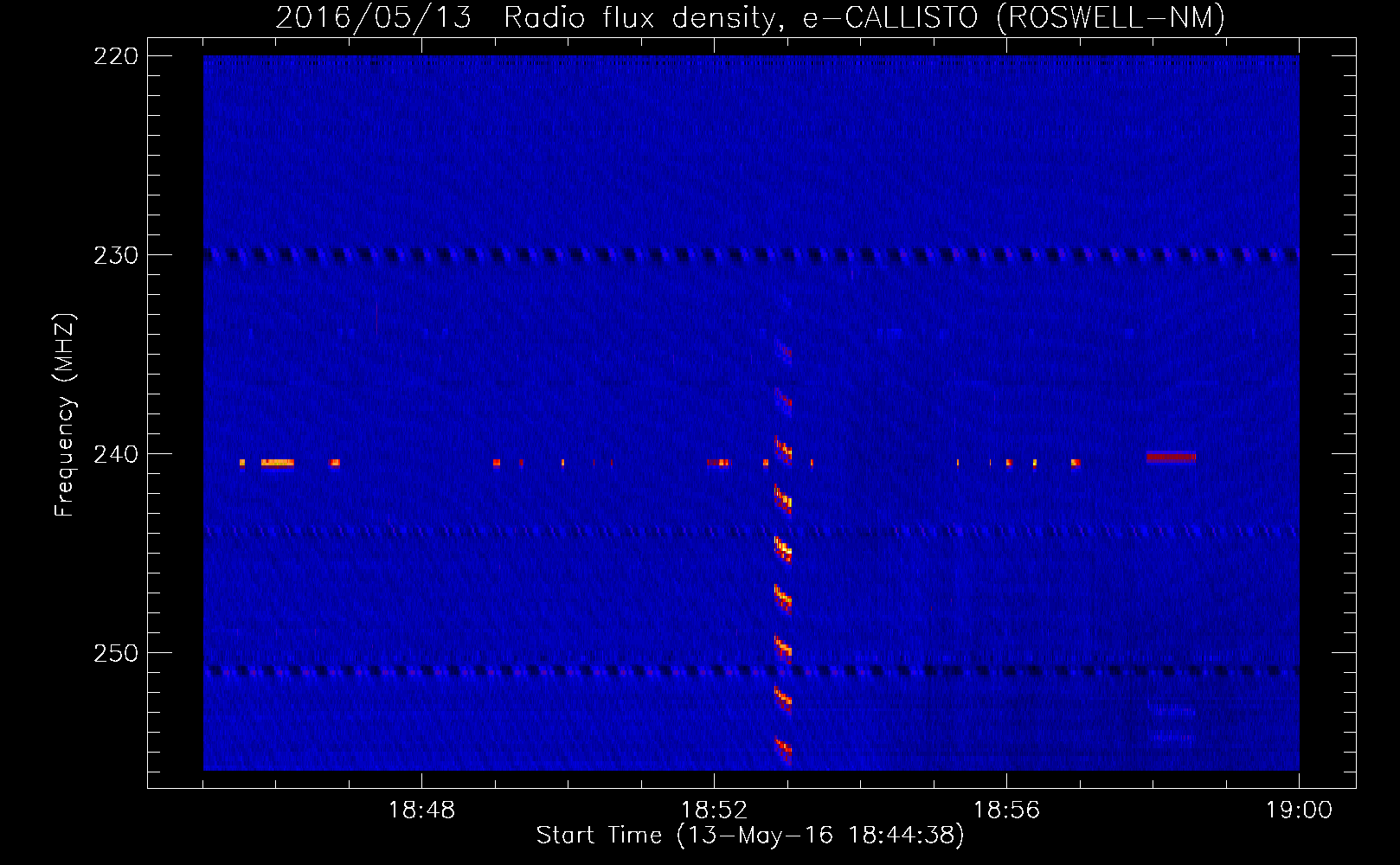Click the wide red burst near 240 MHz

click(1171, 458)
